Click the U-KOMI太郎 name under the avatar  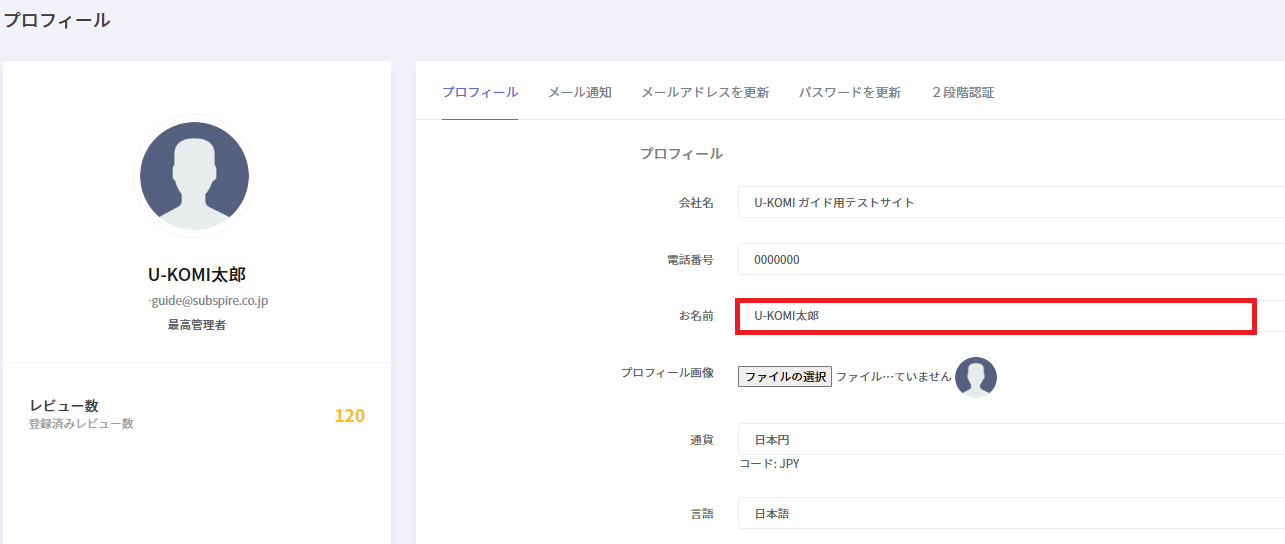(196, 275)
